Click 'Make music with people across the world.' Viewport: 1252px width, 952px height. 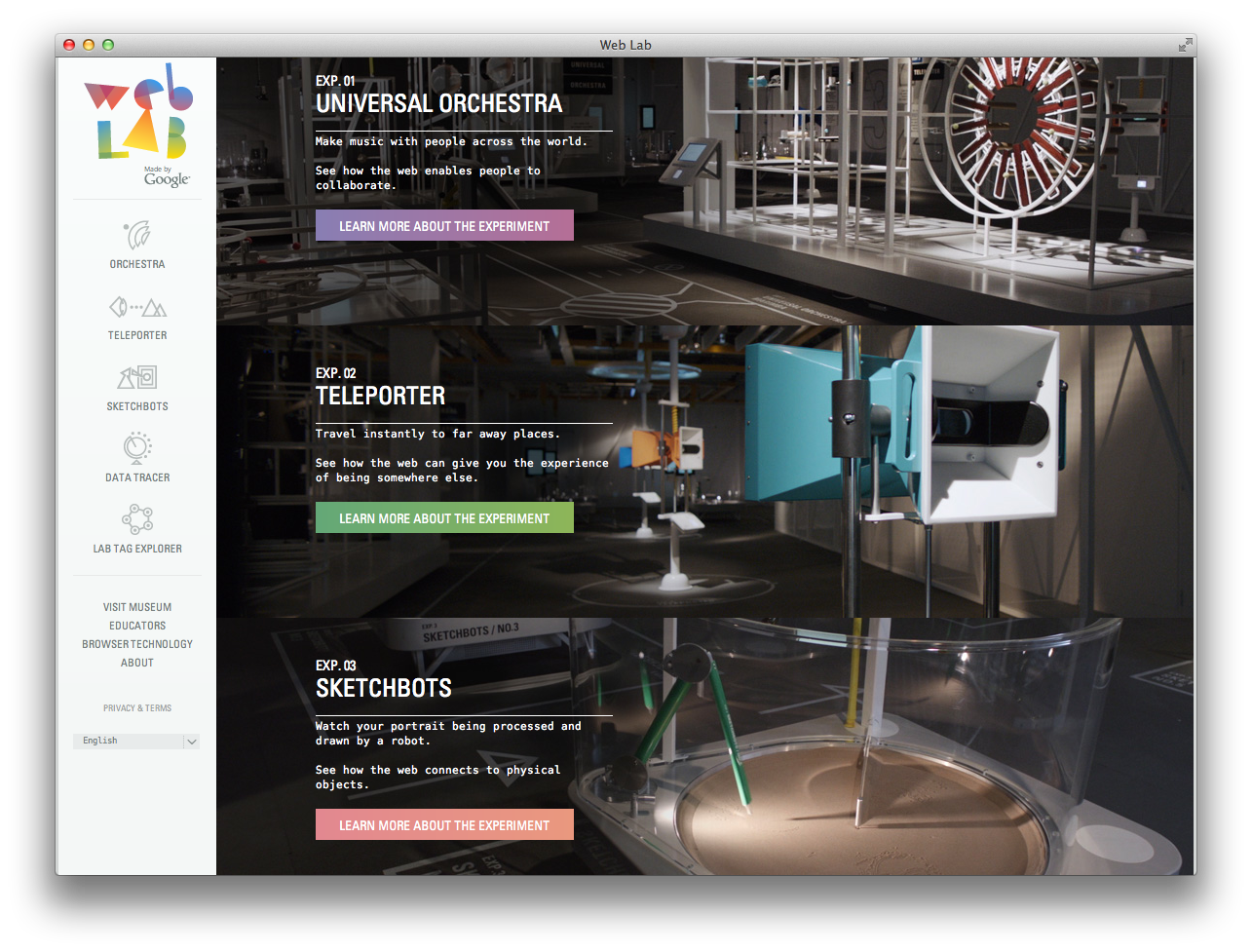tap(452, 141)
